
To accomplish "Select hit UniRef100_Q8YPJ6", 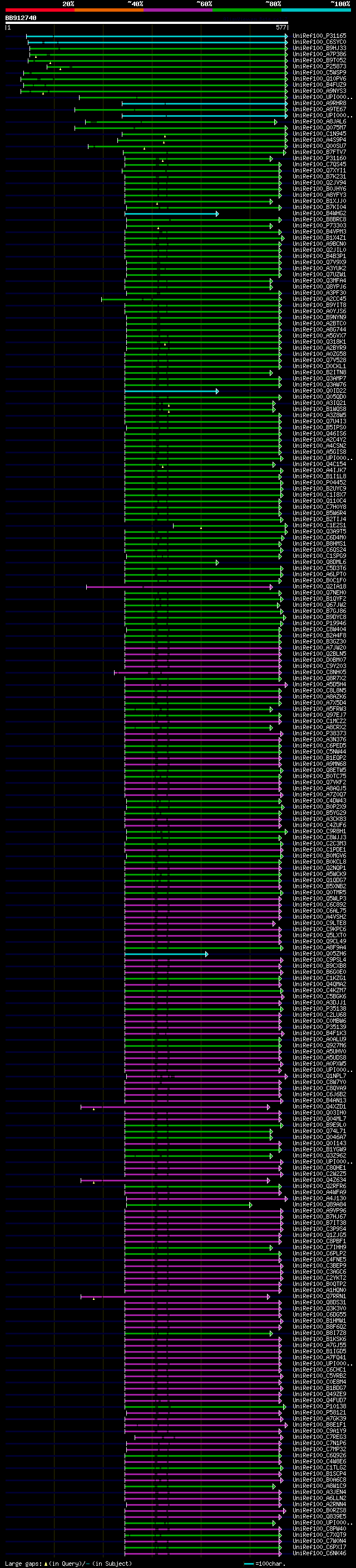I will point(319,288).
